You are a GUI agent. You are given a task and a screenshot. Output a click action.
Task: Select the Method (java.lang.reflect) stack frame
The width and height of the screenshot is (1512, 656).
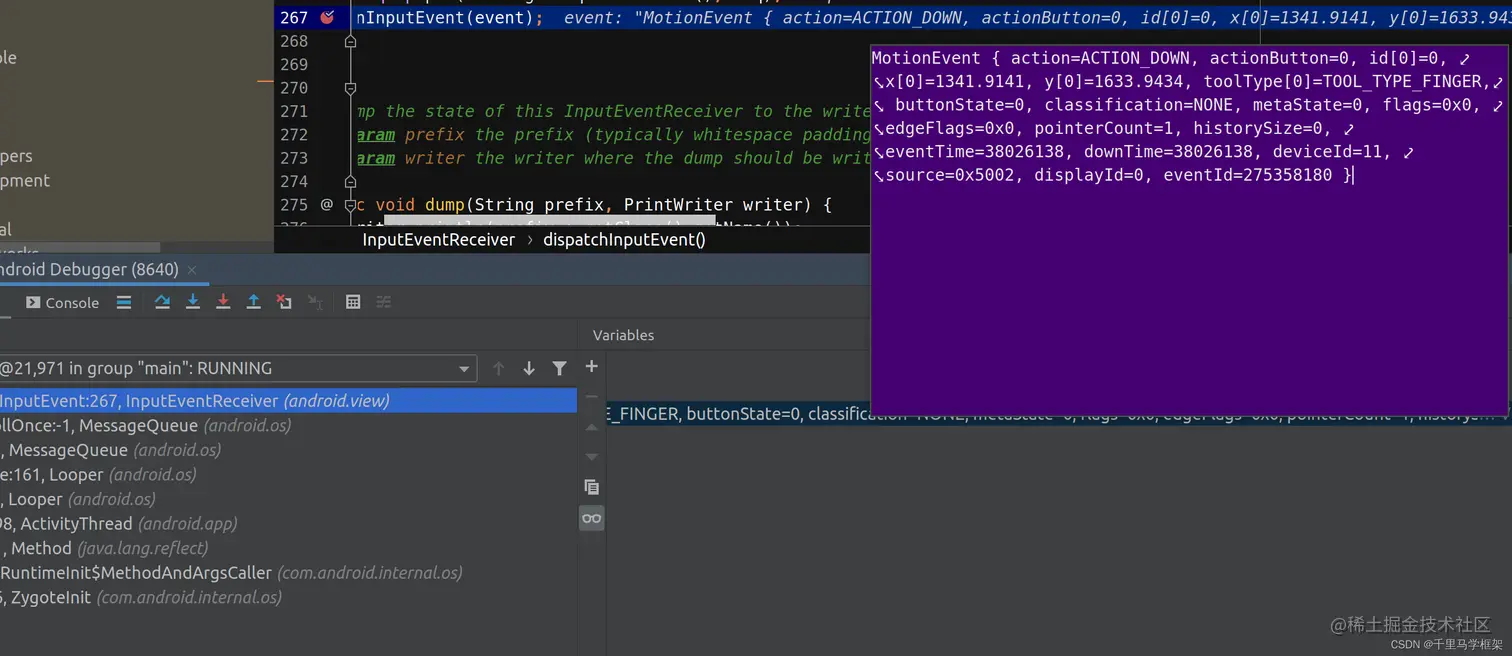[288, 548]
